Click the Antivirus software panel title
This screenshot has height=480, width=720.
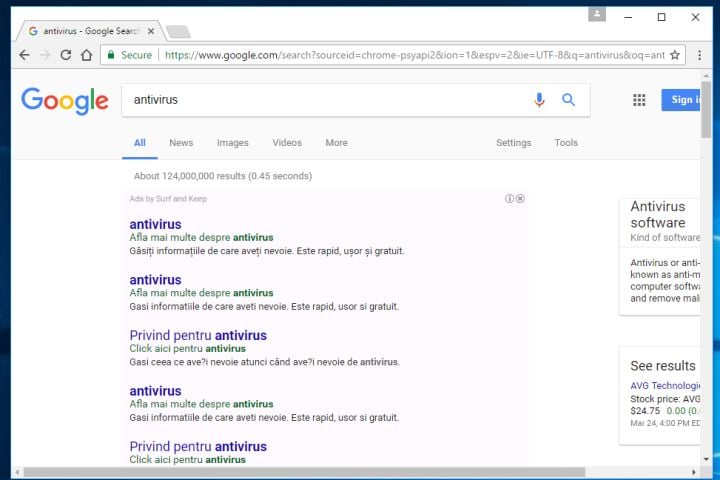(658, 215)
